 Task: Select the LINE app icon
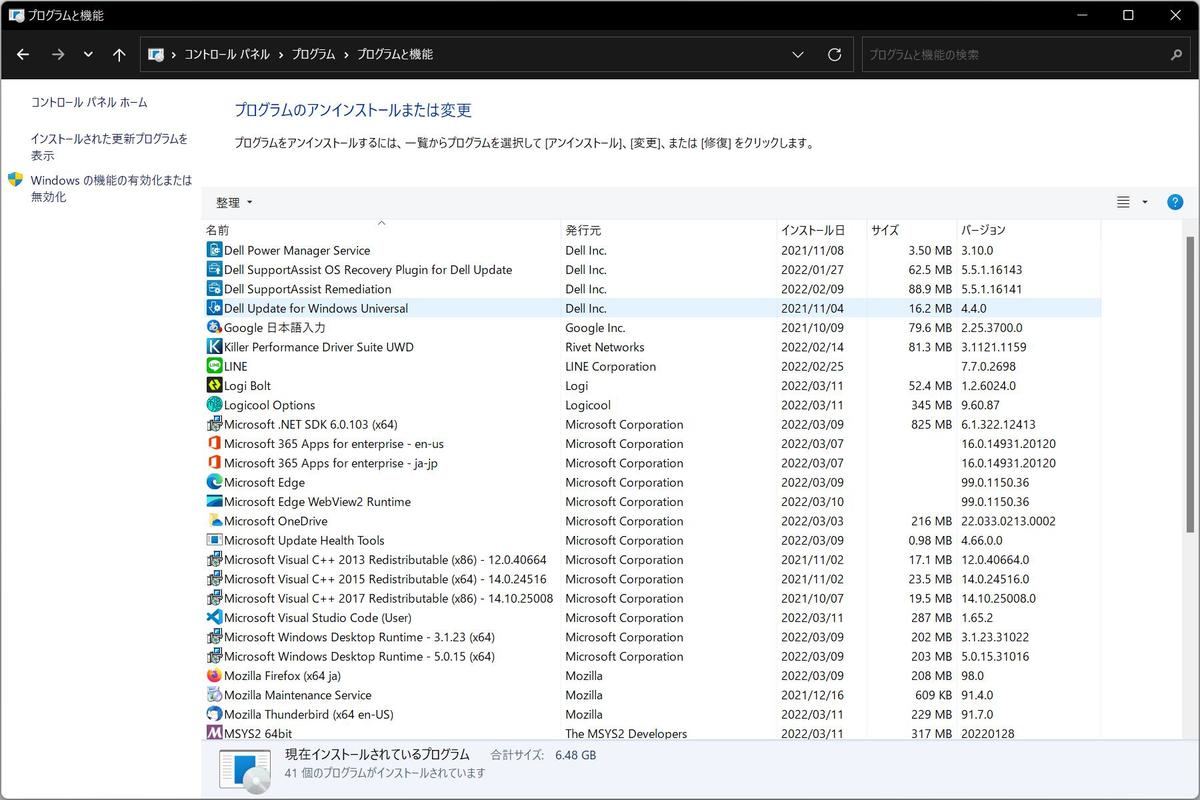214,366
